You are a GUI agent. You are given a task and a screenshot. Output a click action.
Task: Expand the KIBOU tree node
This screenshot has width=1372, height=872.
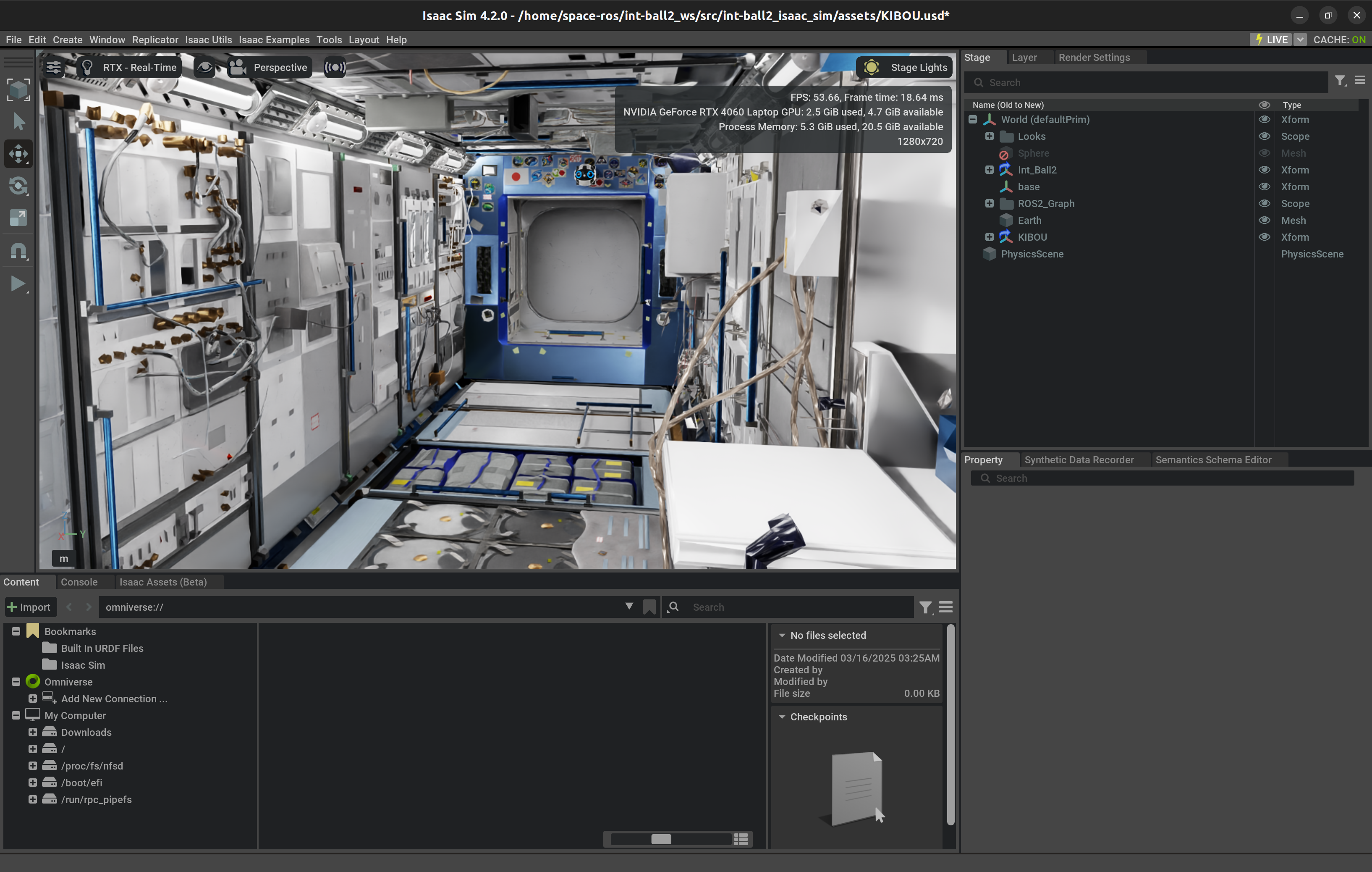point(989,237)
